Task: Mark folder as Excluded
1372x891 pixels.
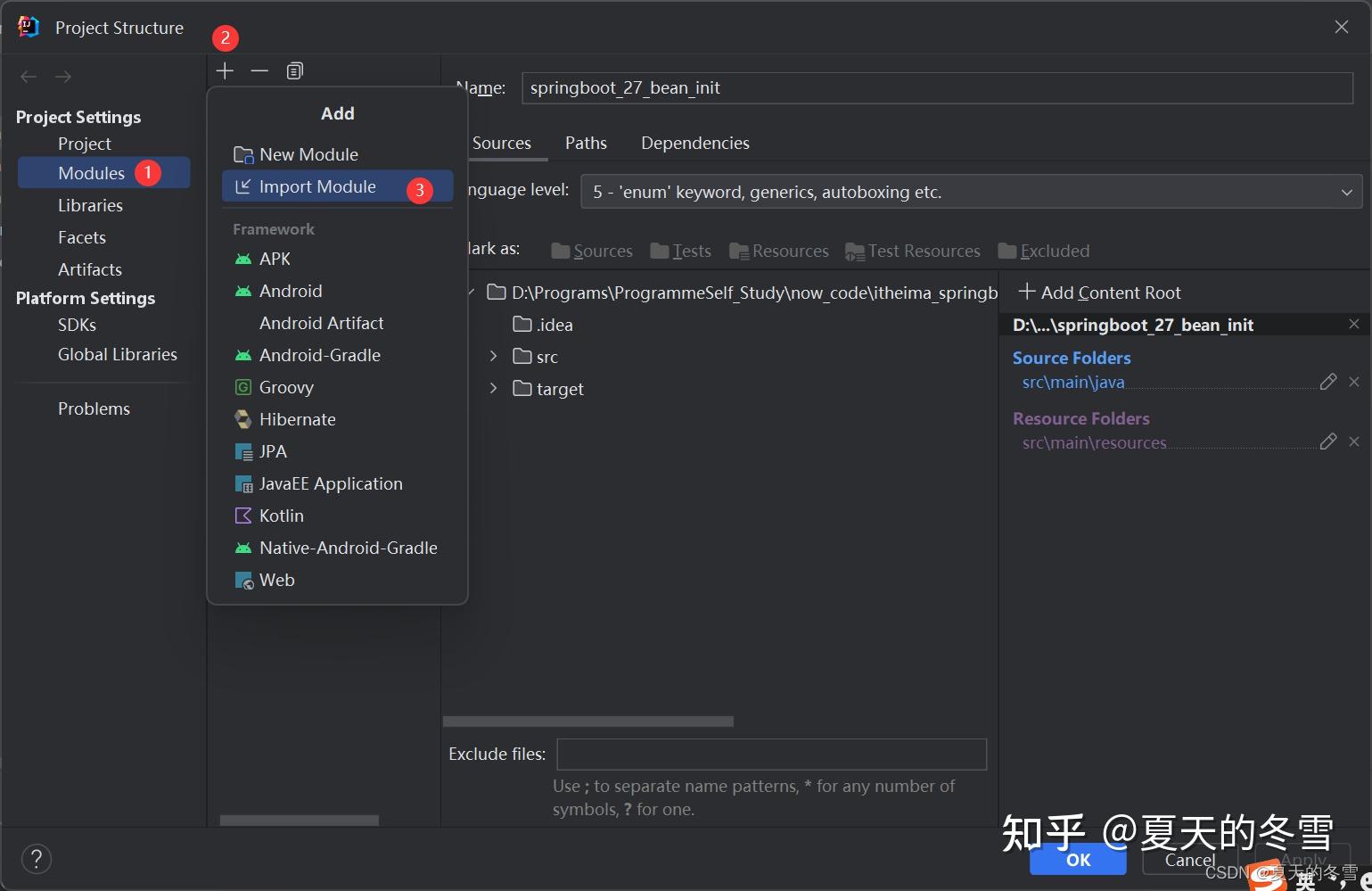Action: click(1044, 251)
